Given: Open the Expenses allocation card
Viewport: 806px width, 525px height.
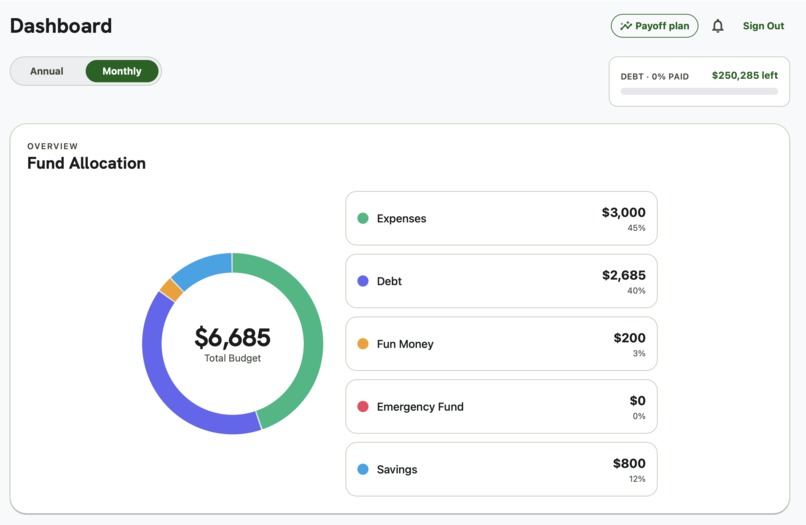Looking at the screenshot, I should point(501,218).
